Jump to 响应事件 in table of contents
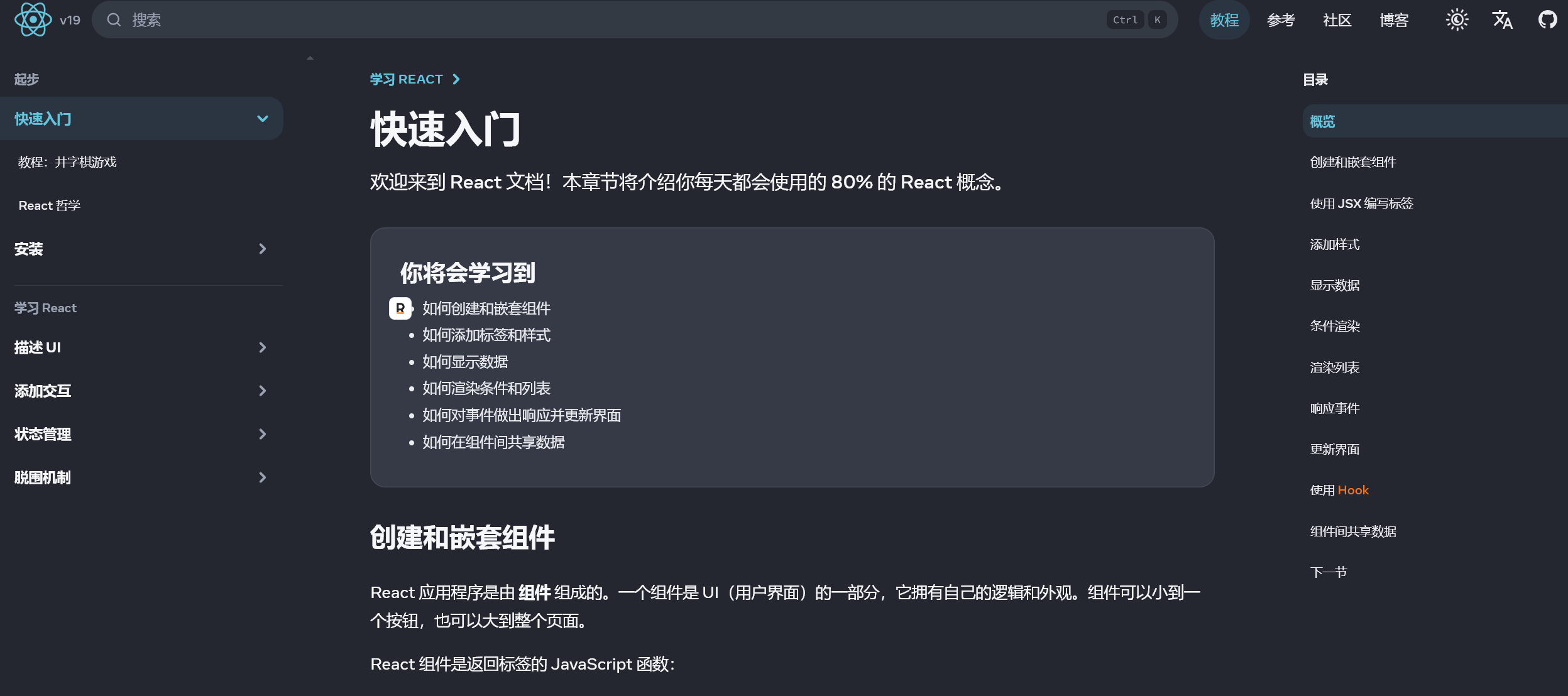 point(1335,408)
